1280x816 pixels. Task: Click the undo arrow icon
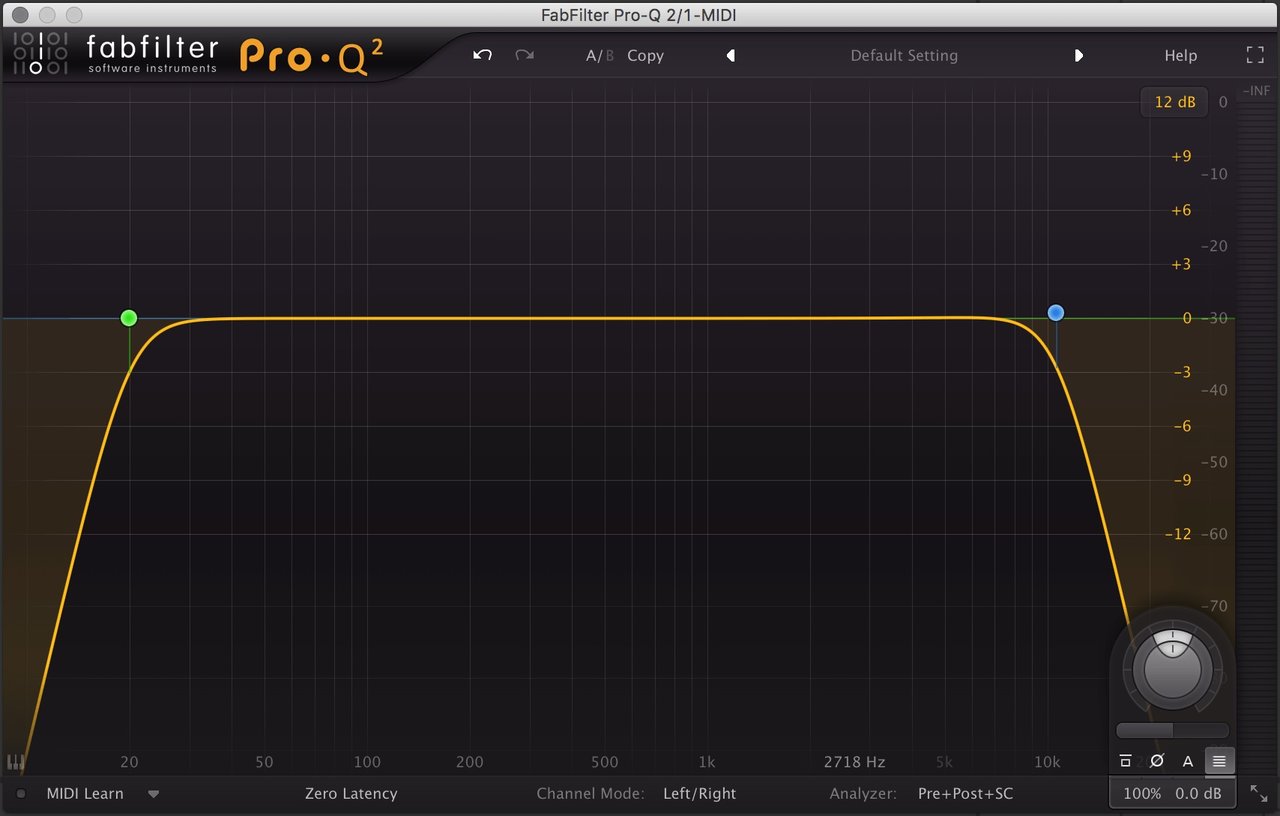pos(482,55)
